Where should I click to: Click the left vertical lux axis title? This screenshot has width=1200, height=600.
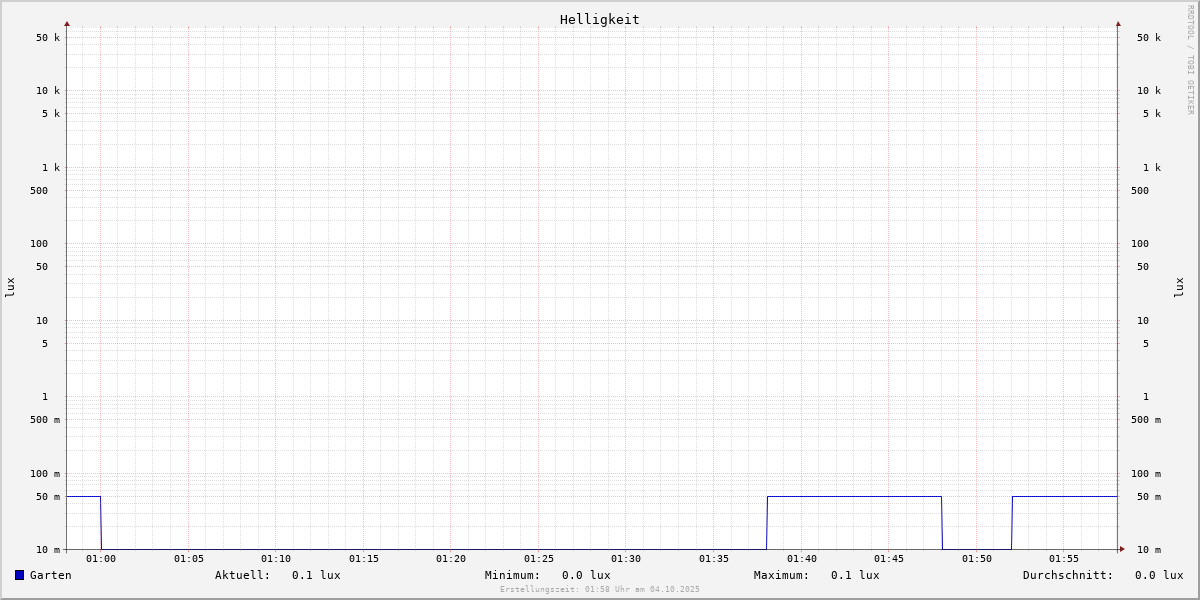(x=10, y=287)
